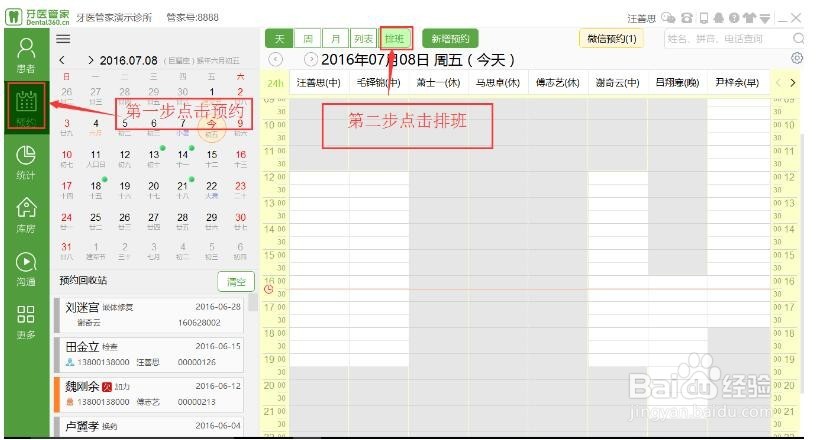Select doctor column 汪善思(中)
820x440 pixels.
pos(318,83)
